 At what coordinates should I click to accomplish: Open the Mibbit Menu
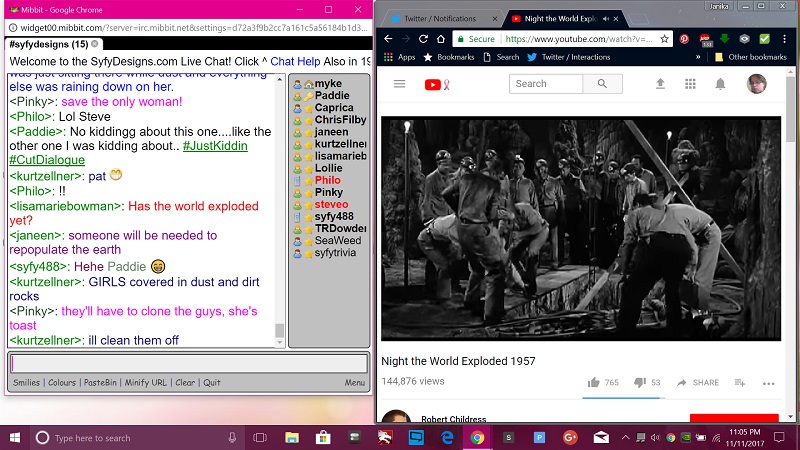[x=355, y=383]
